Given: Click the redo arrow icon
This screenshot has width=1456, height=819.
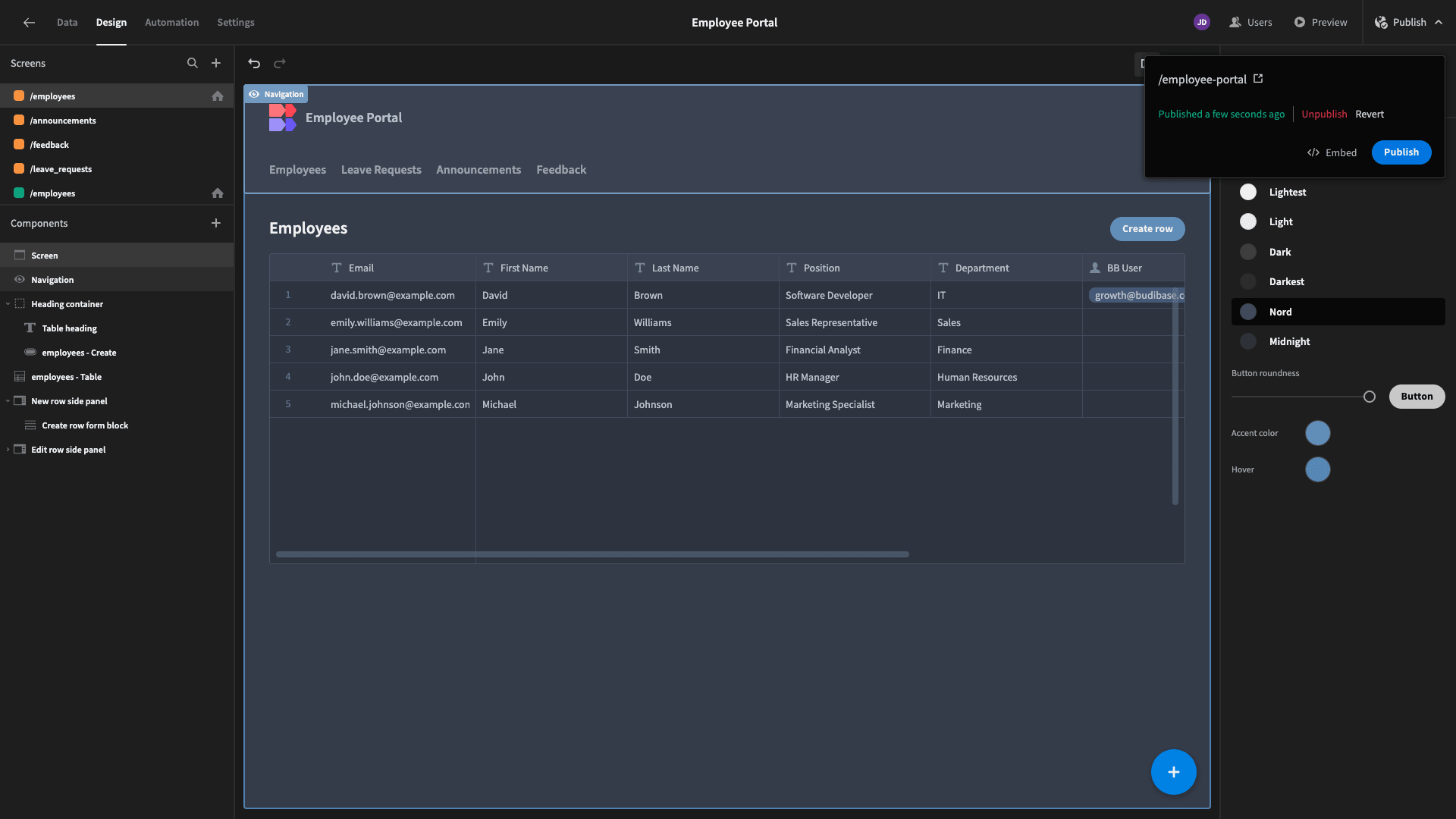Looking at the screenshot, I should click(x=278, y=63).
